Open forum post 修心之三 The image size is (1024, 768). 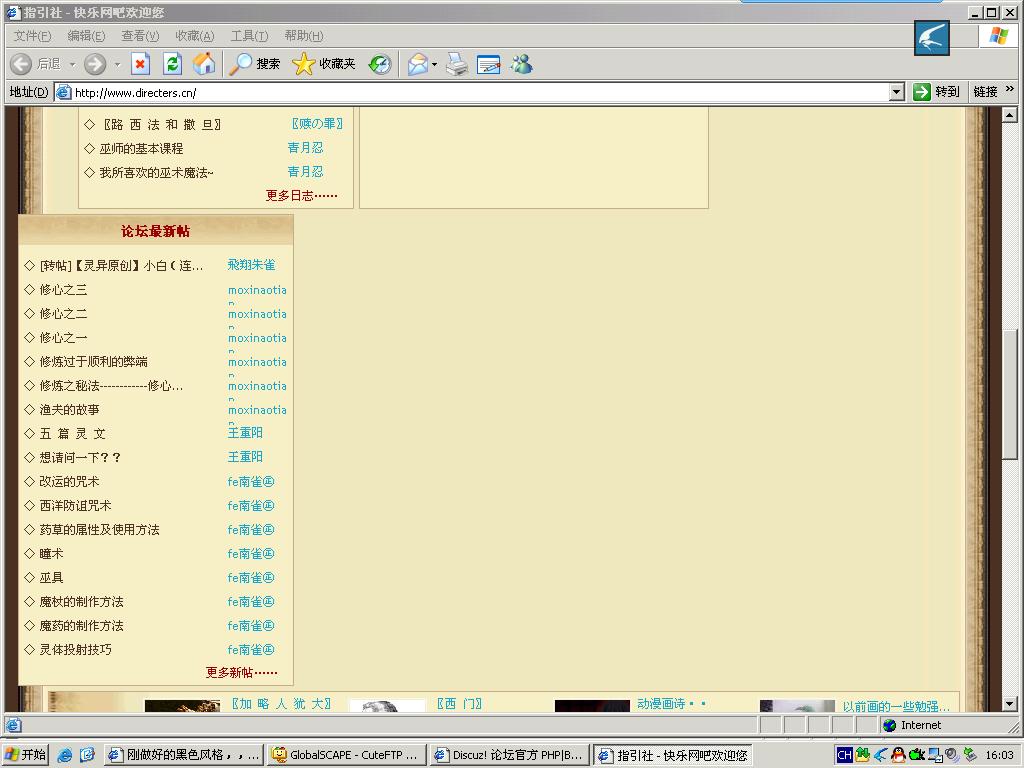pyautogui.click(x=63, y=290)
